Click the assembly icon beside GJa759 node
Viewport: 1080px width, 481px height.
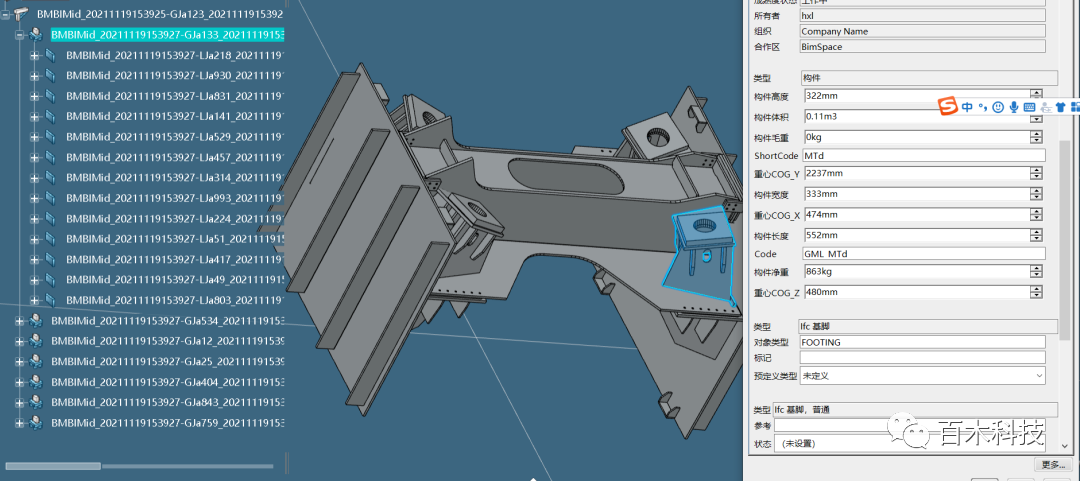coord(36,423)
